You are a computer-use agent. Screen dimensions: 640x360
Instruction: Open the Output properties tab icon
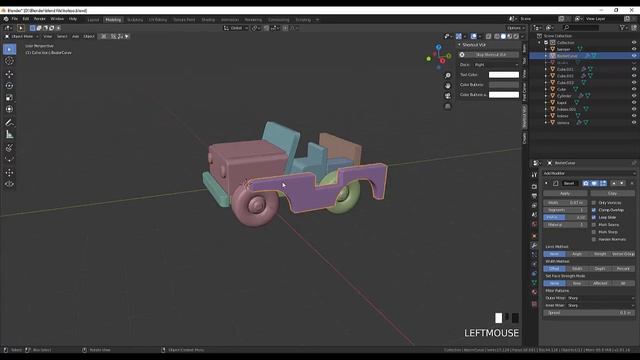(534, 196)
